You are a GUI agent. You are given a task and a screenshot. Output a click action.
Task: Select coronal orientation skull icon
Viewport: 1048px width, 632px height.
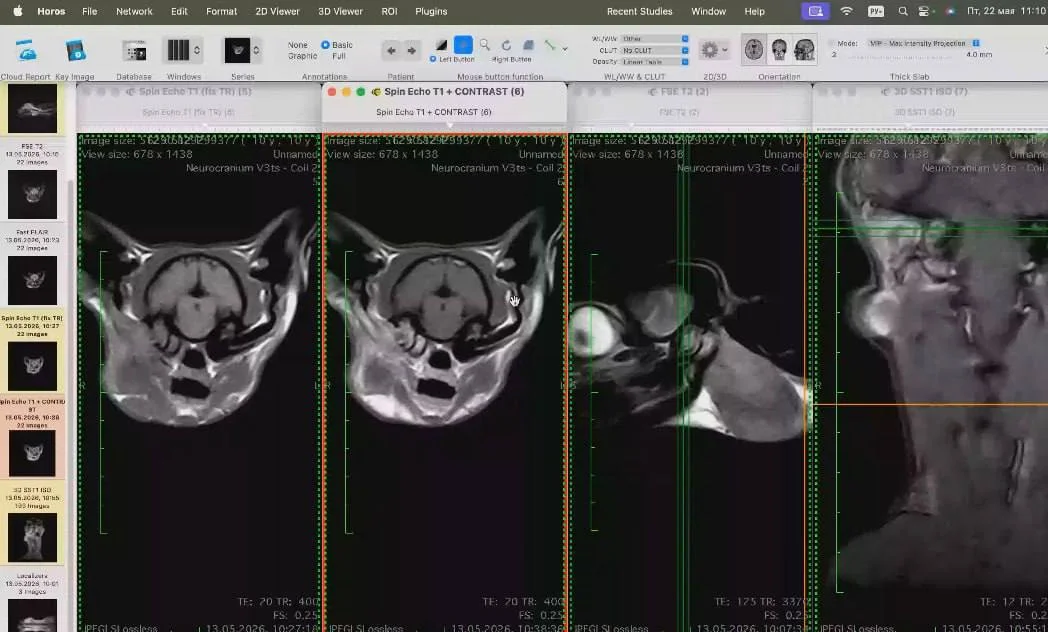(x=779, y=50)
